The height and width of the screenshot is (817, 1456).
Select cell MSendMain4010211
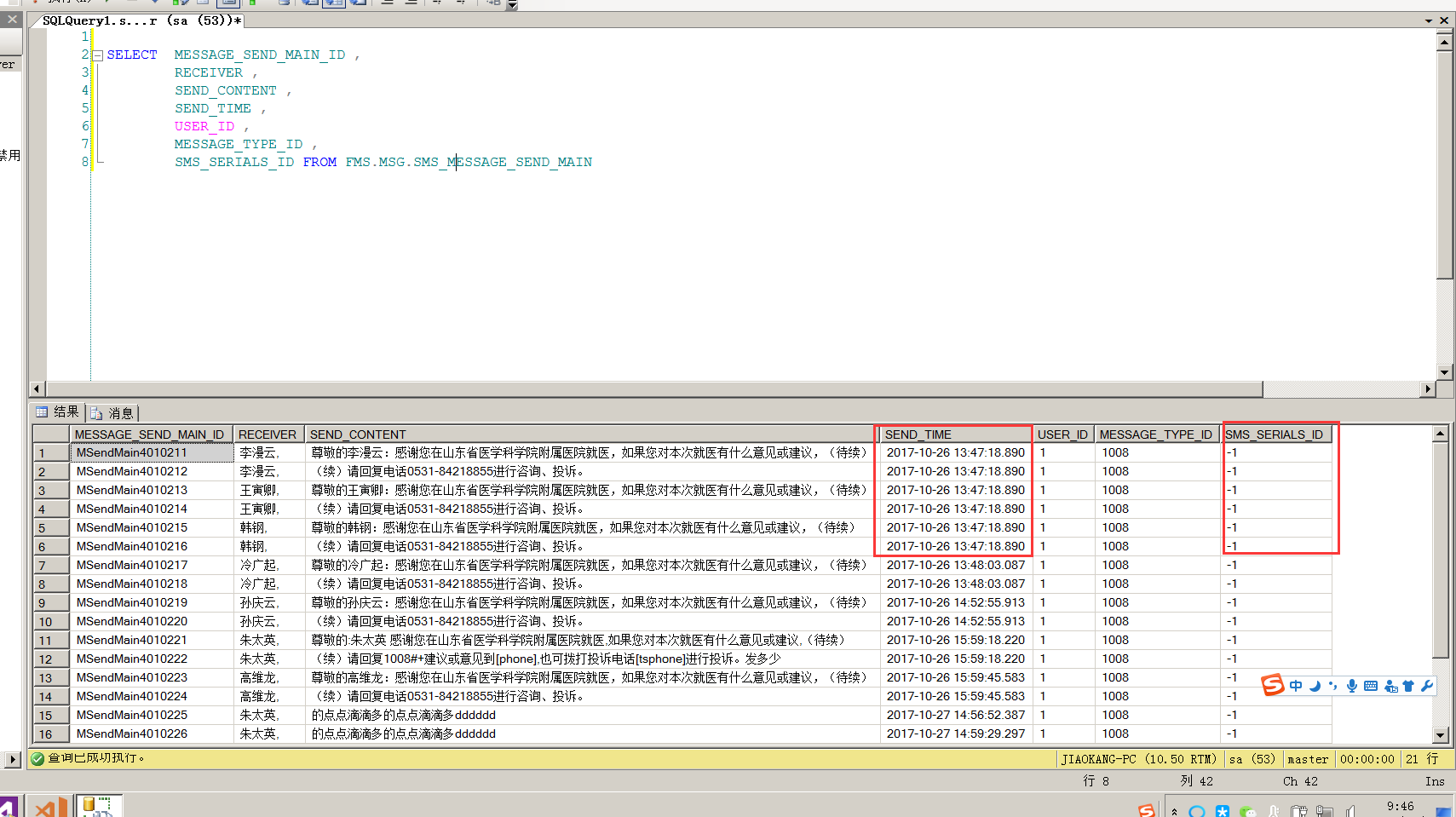pyautogui.click(x=152, y=453)
